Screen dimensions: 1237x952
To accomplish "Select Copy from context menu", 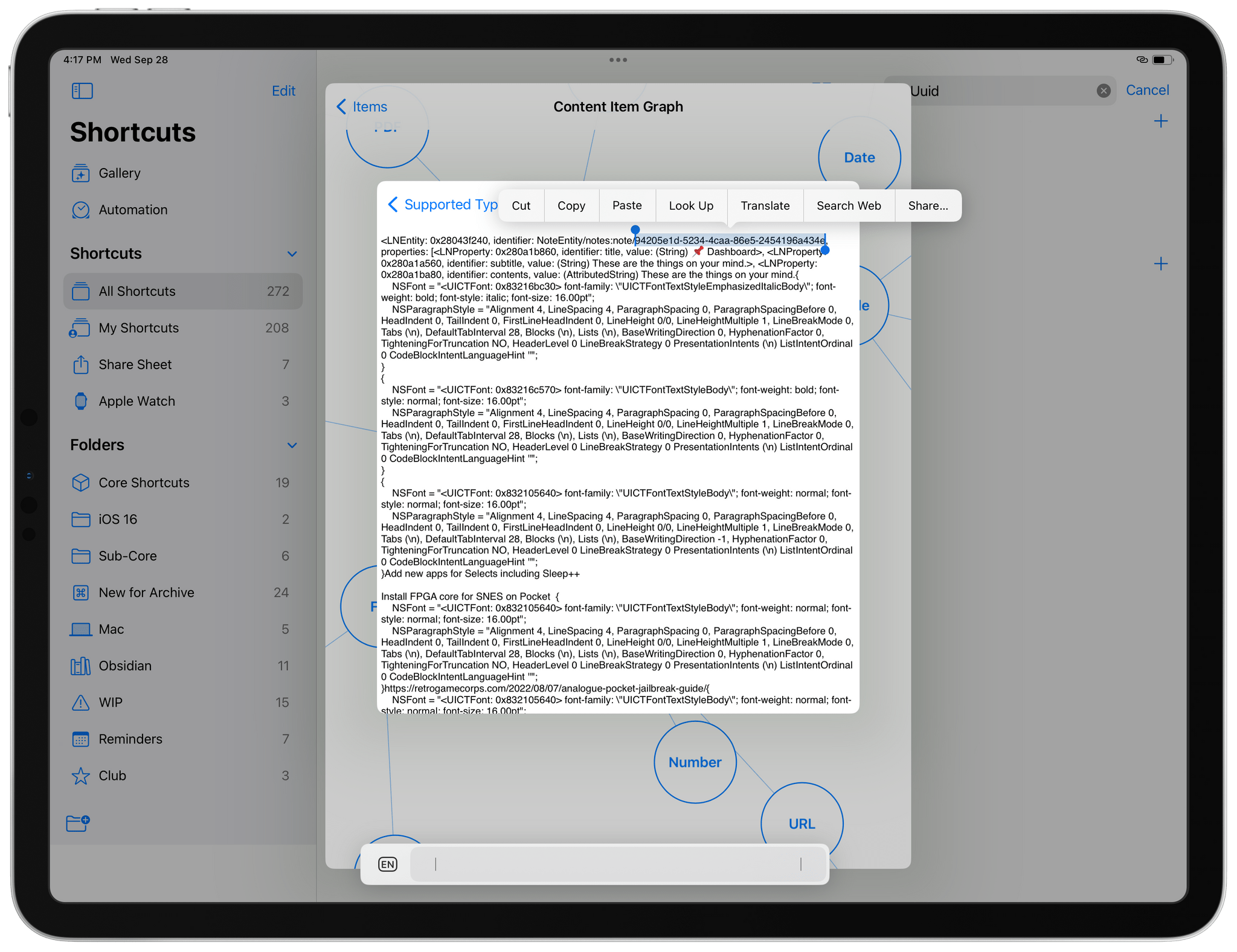I will [x=570, y=206].
